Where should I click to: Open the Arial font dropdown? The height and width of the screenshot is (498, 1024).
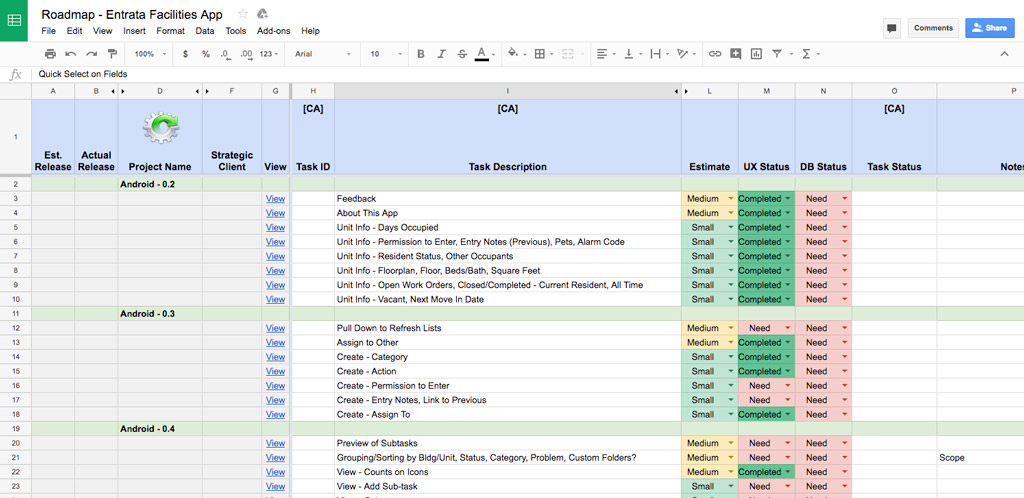323,54
